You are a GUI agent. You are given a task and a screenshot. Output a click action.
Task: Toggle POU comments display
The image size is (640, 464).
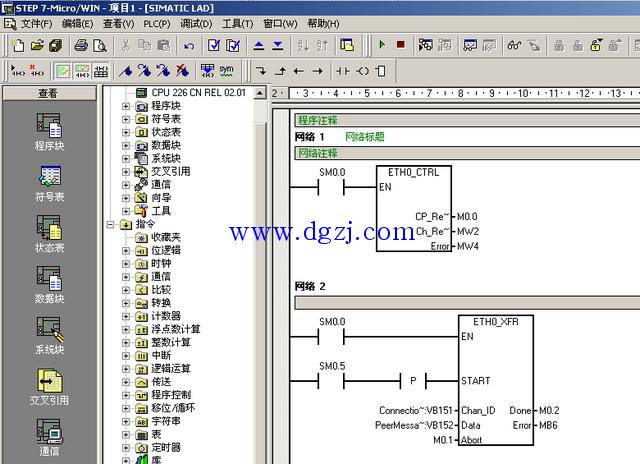[x=63, y=71]
